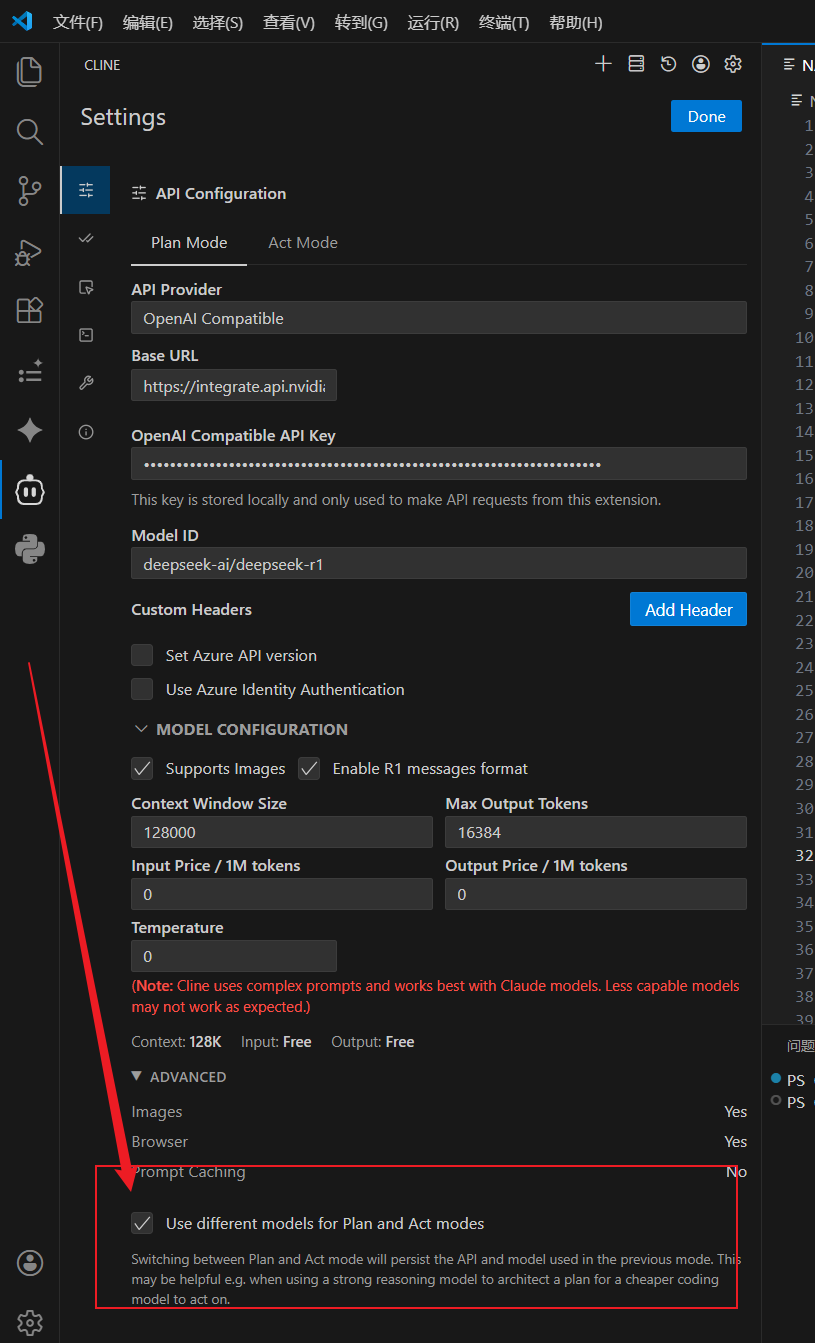View Cline task history
Viewport: 815px width, 1343px height.
(668, 63)
